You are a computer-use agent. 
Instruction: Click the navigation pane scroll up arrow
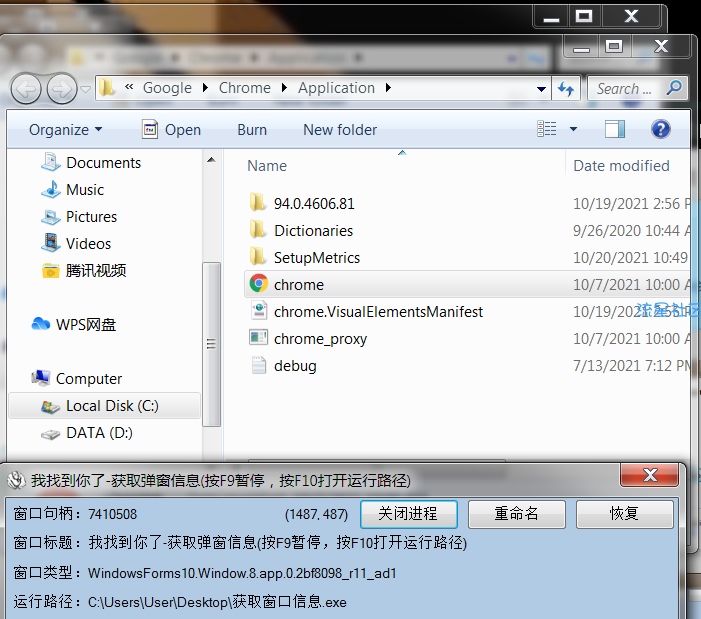tap(211, 160)
